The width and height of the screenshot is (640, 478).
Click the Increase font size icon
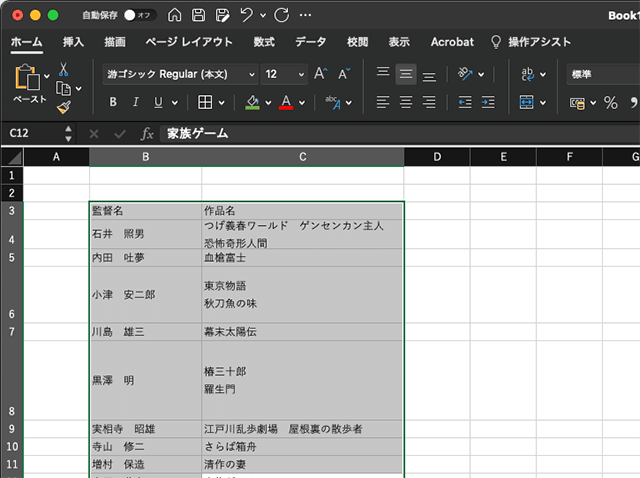click(320, 74)
